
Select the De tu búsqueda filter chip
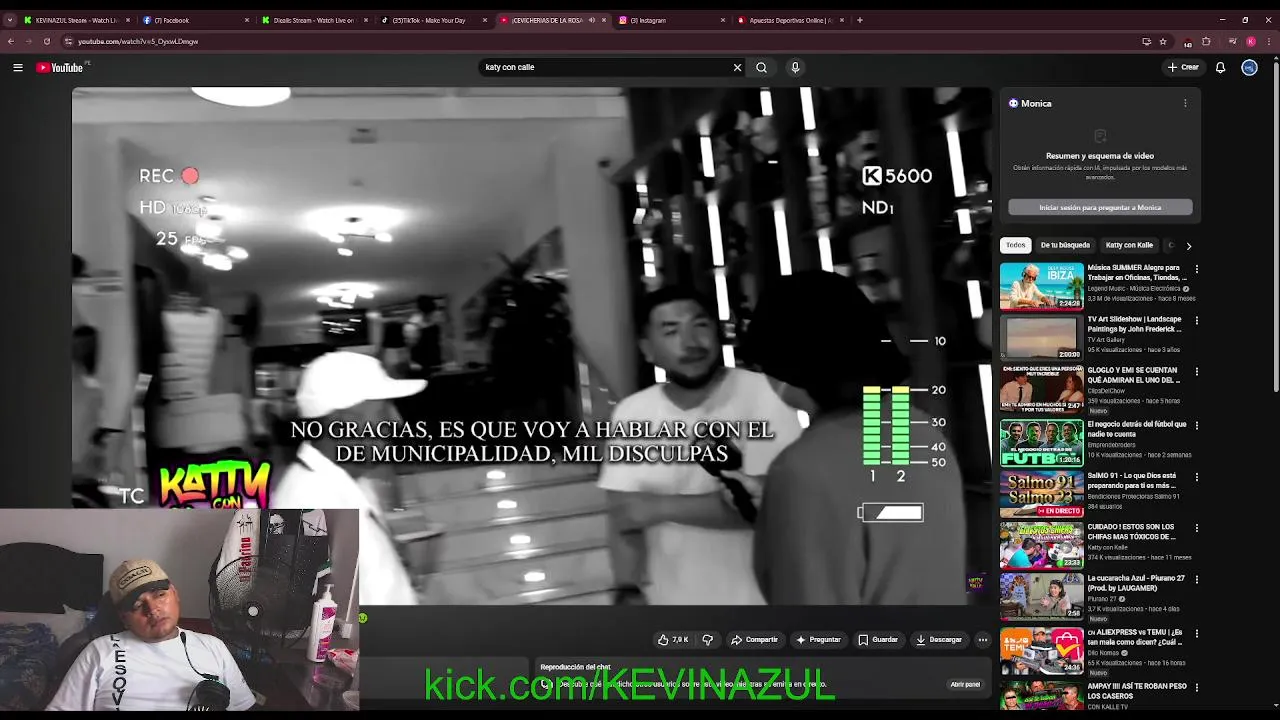pyautogui.click(x=1065, y=245)
